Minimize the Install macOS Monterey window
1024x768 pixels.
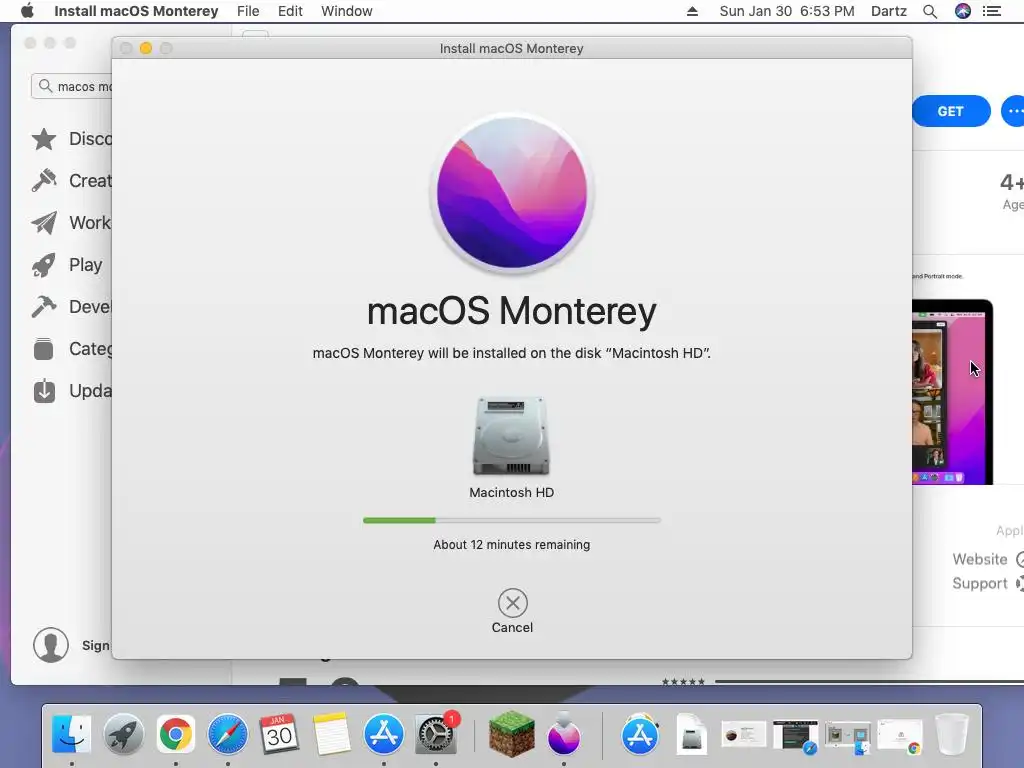pyautogui.click(x=146, y=48)
